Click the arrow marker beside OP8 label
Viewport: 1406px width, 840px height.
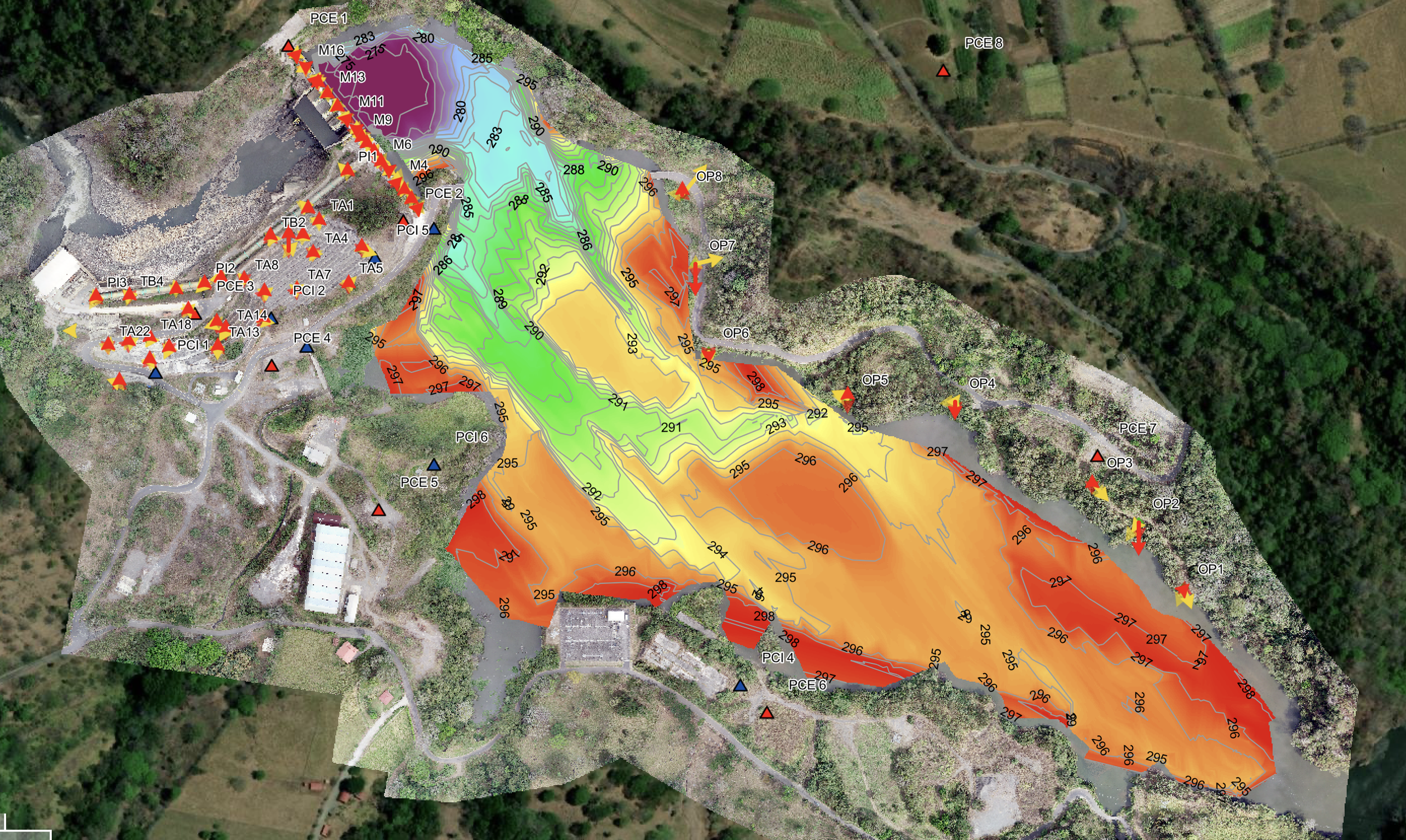pyautogui.click(x=683, y=188)
